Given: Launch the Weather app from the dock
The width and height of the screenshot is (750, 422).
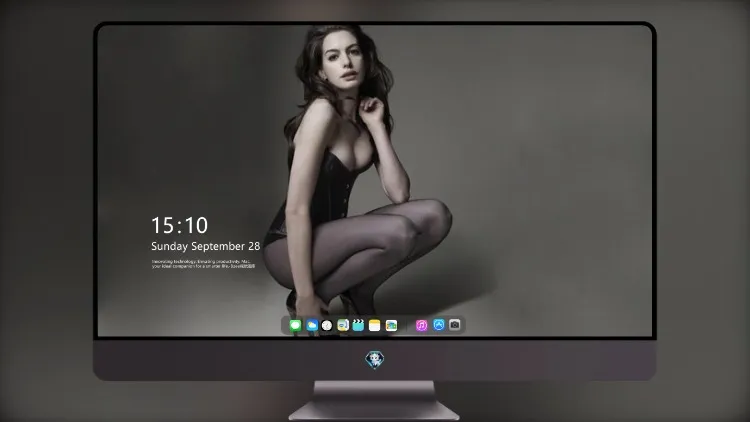Looking at the screenshot, I should [312, 325].
